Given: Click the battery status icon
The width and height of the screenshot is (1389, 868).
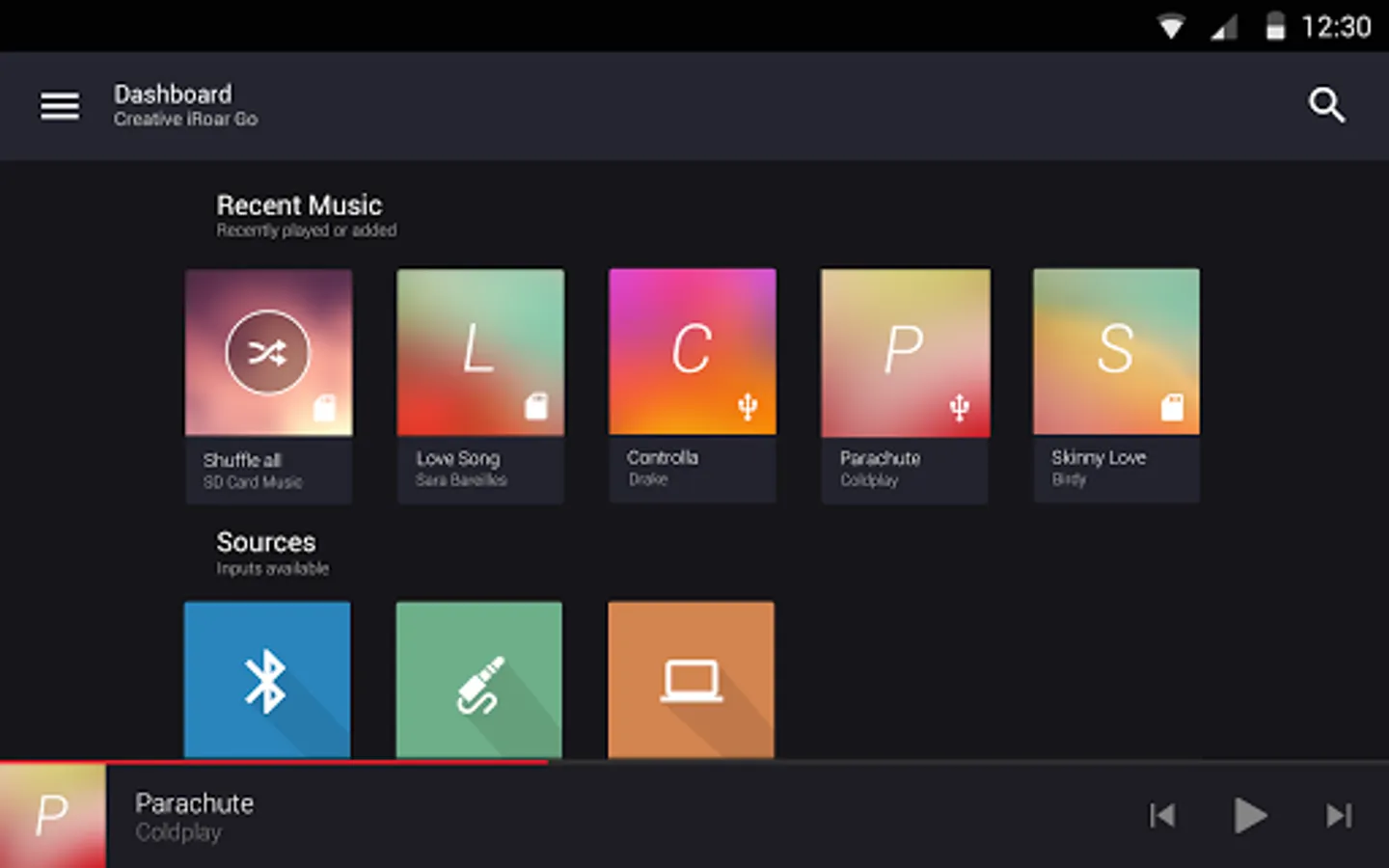Looking at the screenshot, I should (1275, 27).
